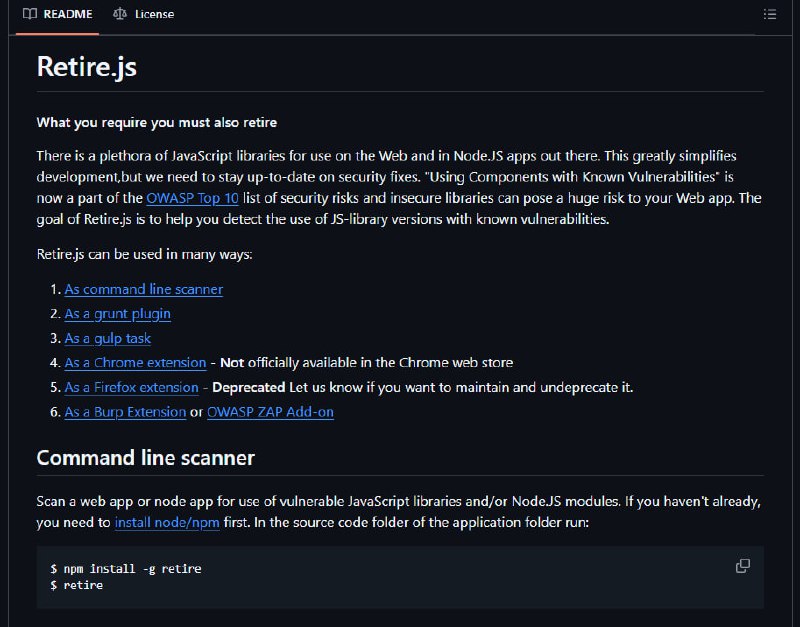Click the '$ npm install -g retire' line
800x627 pixels.
pyautogui.click(x=126, y=568)
